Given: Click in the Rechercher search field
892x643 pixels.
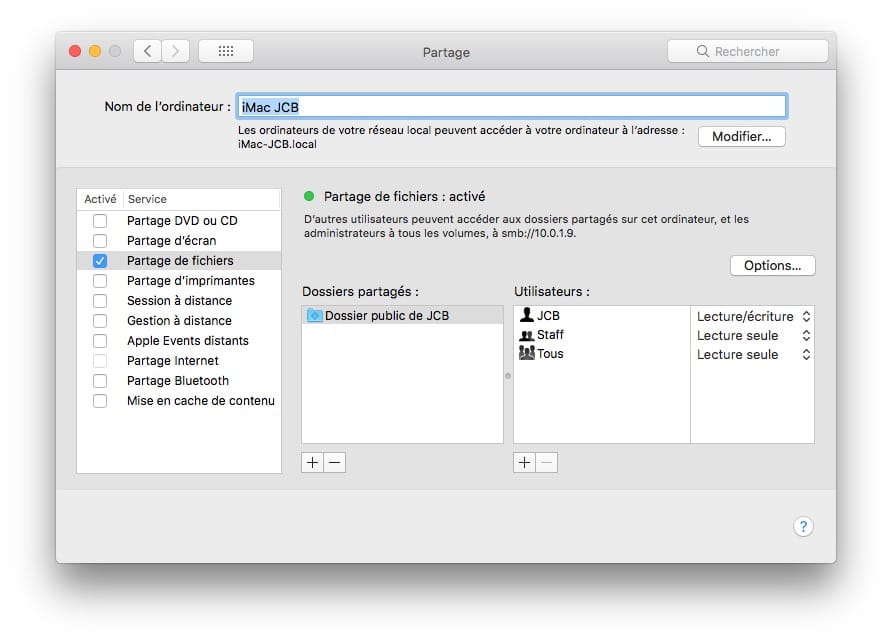Looking at the screenshot, I should 748,51.
